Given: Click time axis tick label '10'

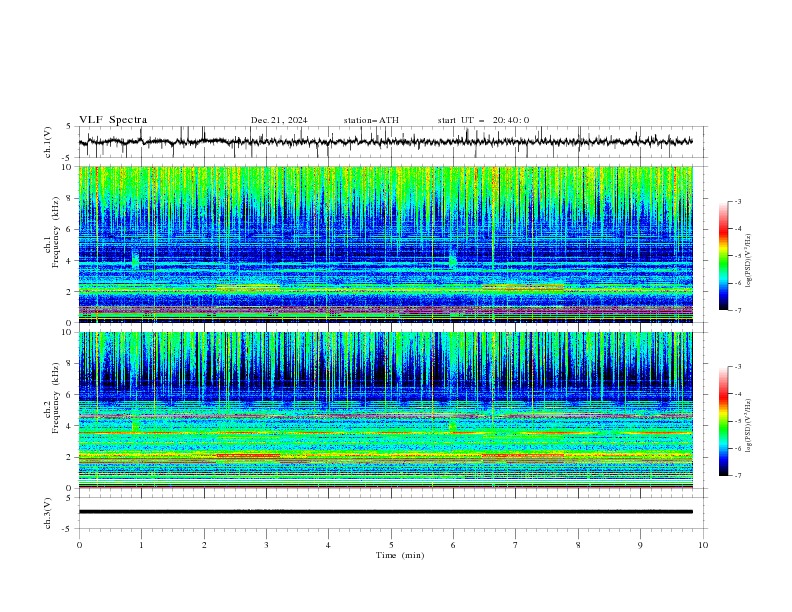Looking at the screenshot, I should [703, 545].
